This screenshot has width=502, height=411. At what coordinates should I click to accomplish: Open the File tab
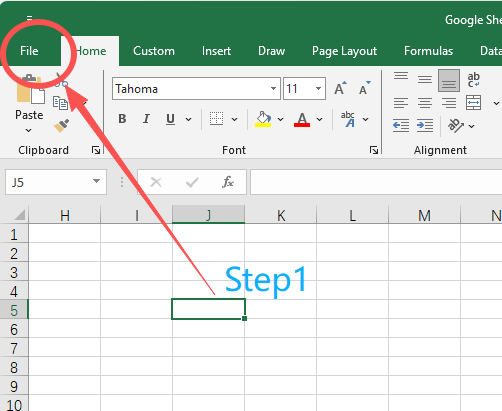point(29,51)
